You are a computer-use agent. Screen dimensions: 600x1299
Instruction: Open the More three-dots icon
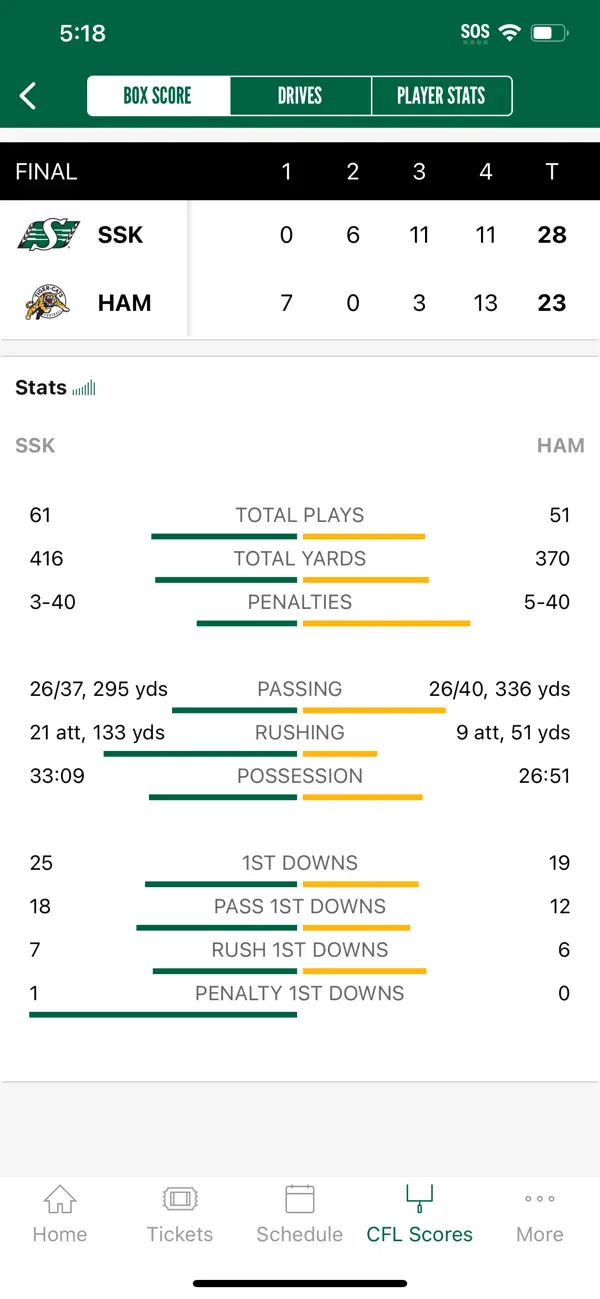click(540, 1199)
